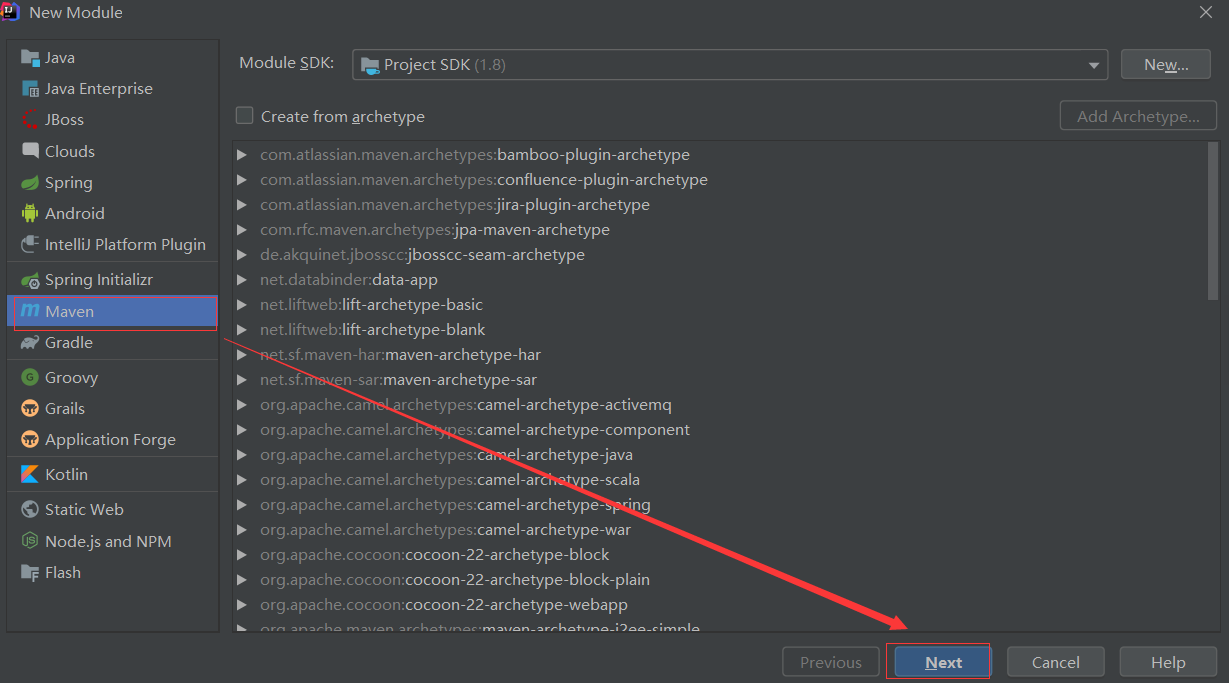The image size is (1229, 683).
Task: Select cocoon-22-archetype-block-plain row
Action: pos(720,580)
